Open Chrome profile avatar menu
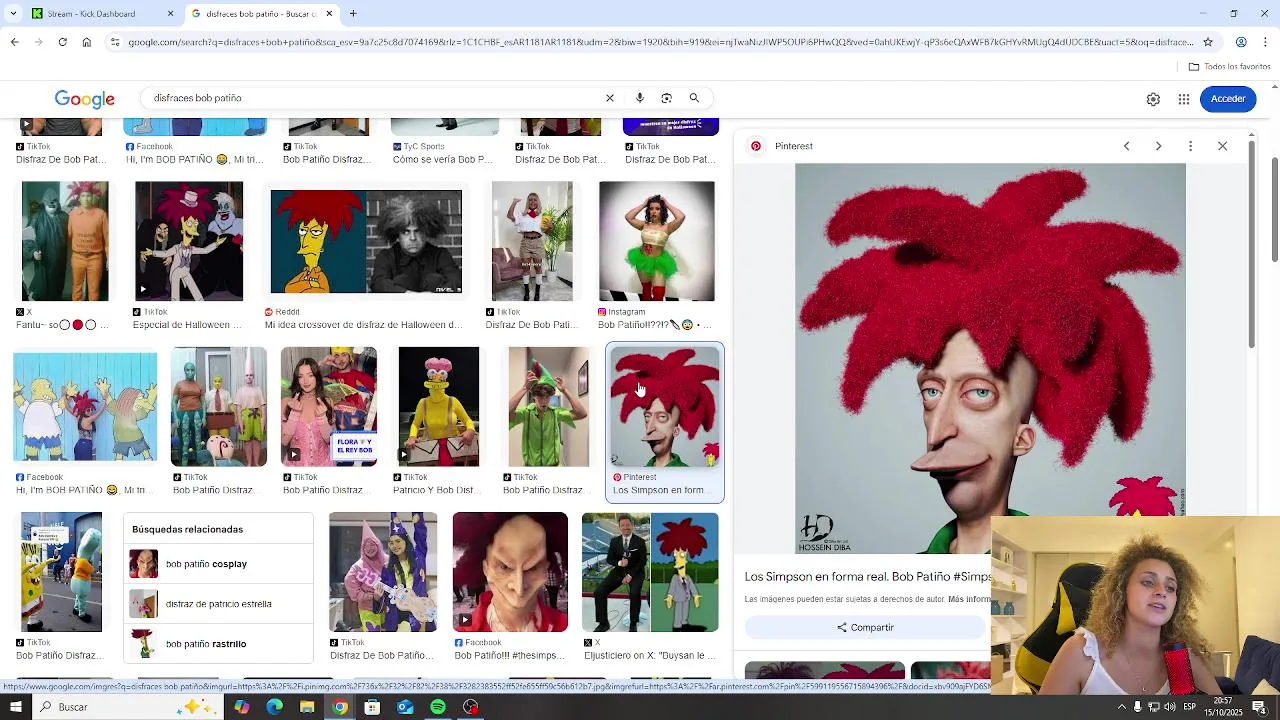 click(1241, 42)
